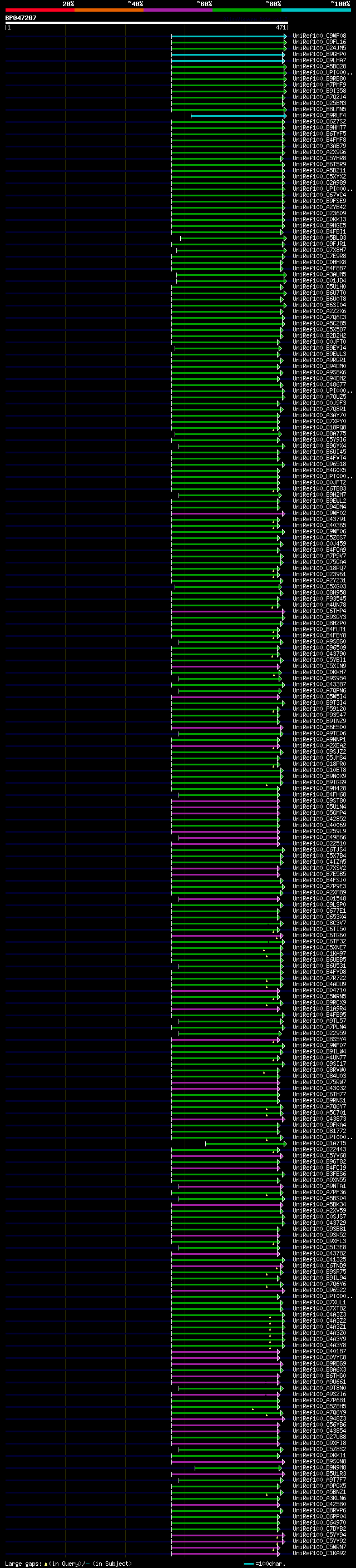Viewport: 356px width, 1568px height.
Task: Click the cyan ~100% legend segment
Action: [x=316, y=11]
